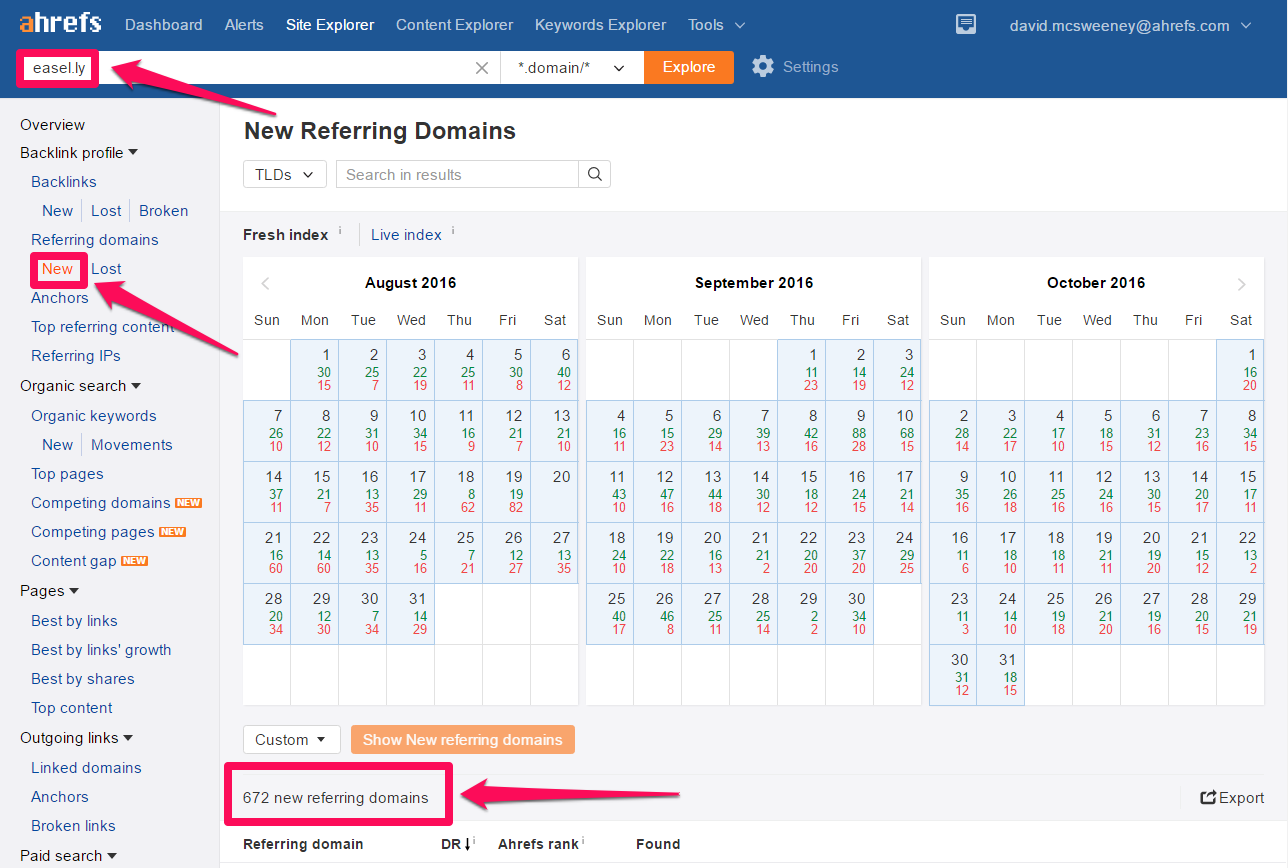Click the magnifier search icon in results
The width and height of the screenshot is (1288, 868).
(595, 174)
